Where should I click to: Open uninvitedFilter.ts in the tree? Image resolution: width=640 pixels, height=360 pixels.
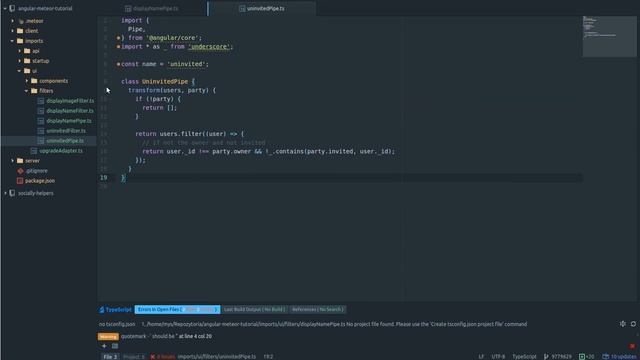(x=66, y=131)
